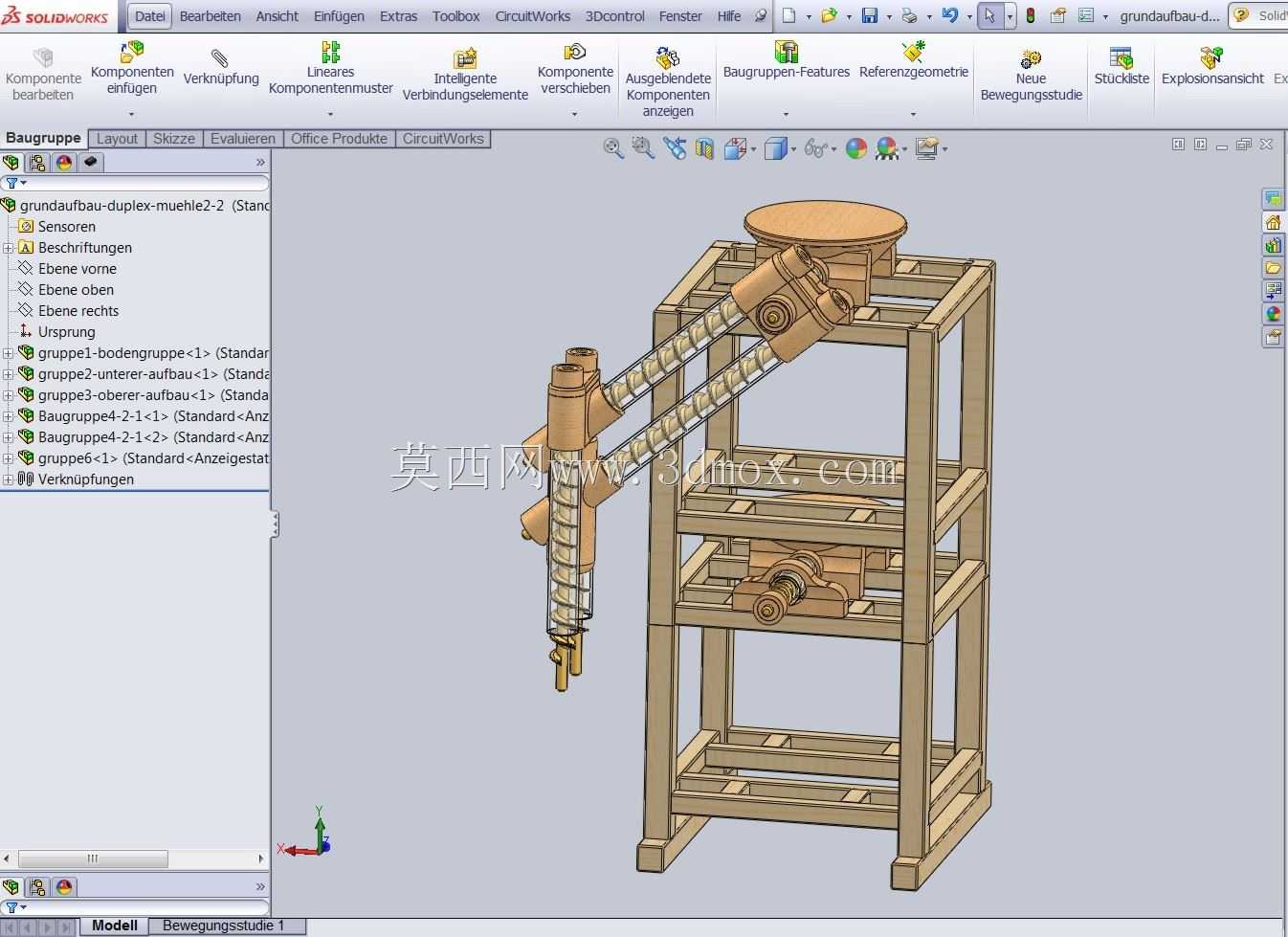The height and width of the screenshot is (937, 1288).
Task: Open SolidWorks Resources home in task pane
Action: tap(1273, 222)
